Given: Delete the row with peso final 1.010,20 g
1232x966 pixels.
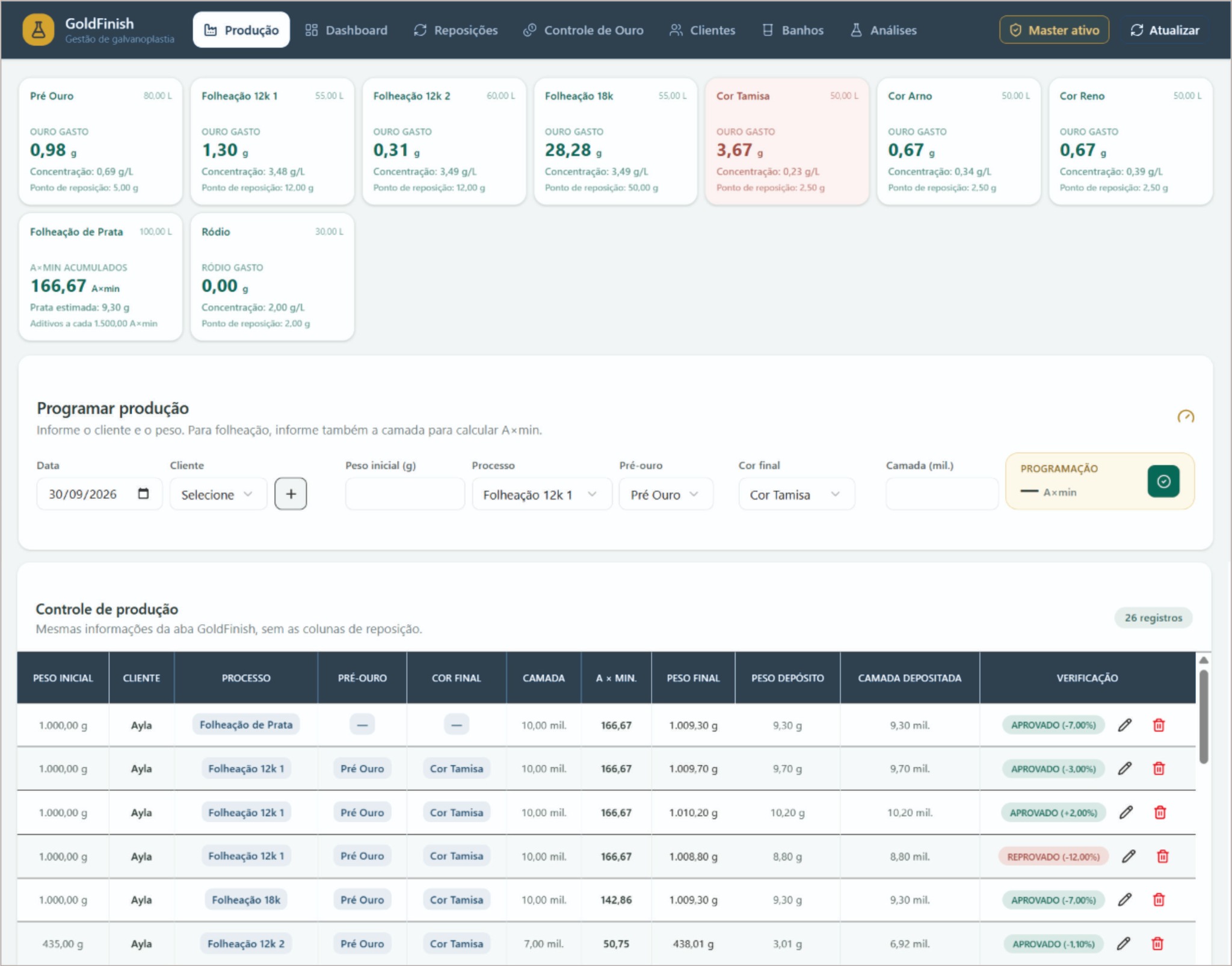Looking at the screenshot, I should click(1160, 813).
